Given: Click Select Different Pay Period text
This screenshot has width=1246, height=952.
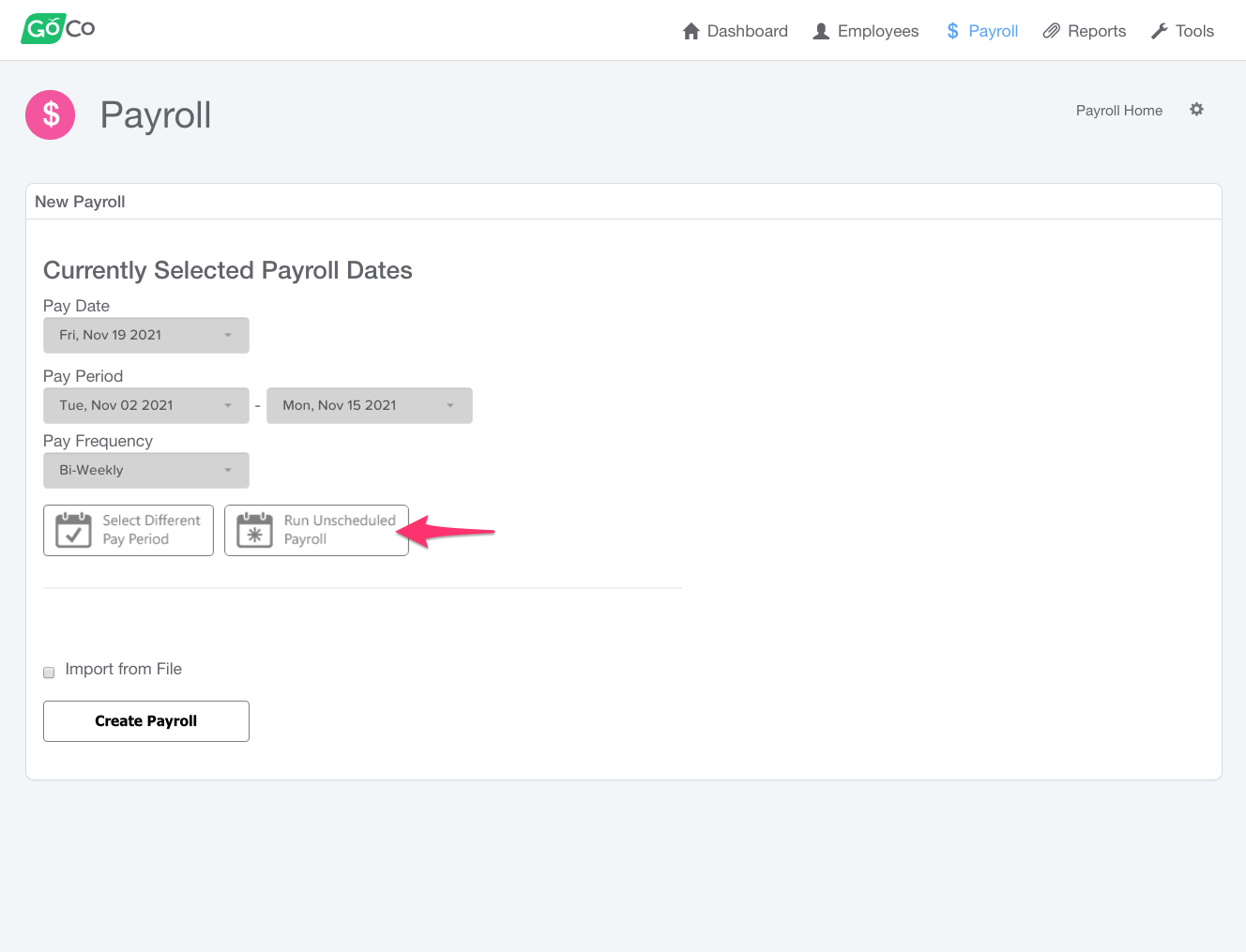Looking at the screenshot, I should [x=151, y=530].
